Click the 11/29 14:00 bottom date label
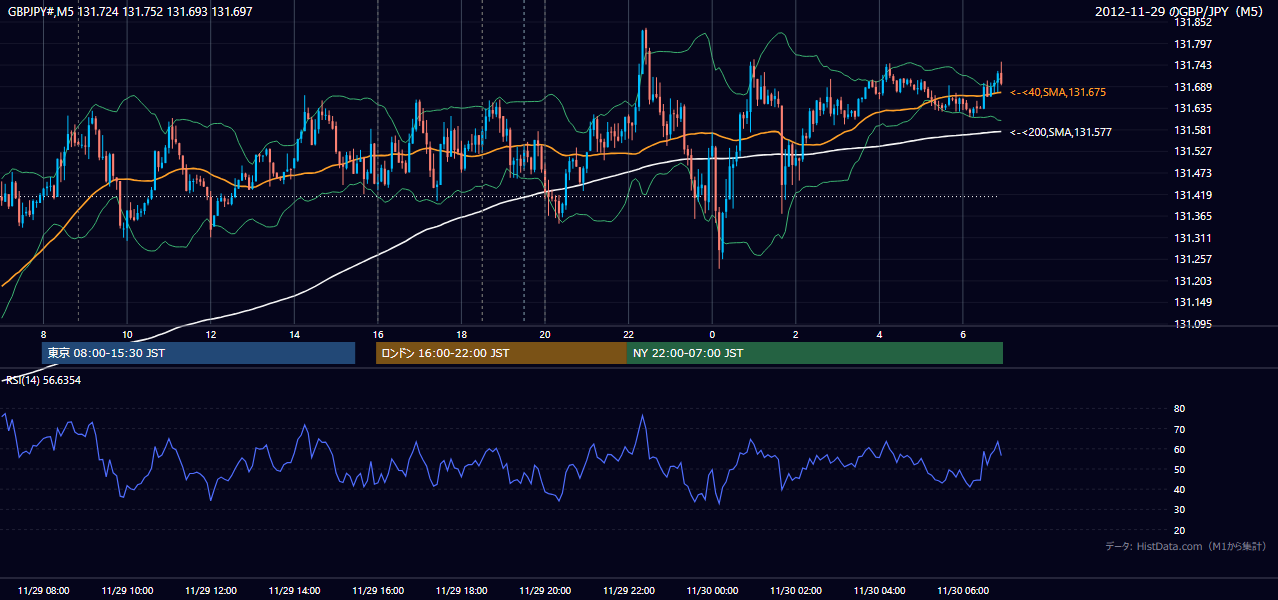This screenshot has width=1278, height=600. click(294, 590)
